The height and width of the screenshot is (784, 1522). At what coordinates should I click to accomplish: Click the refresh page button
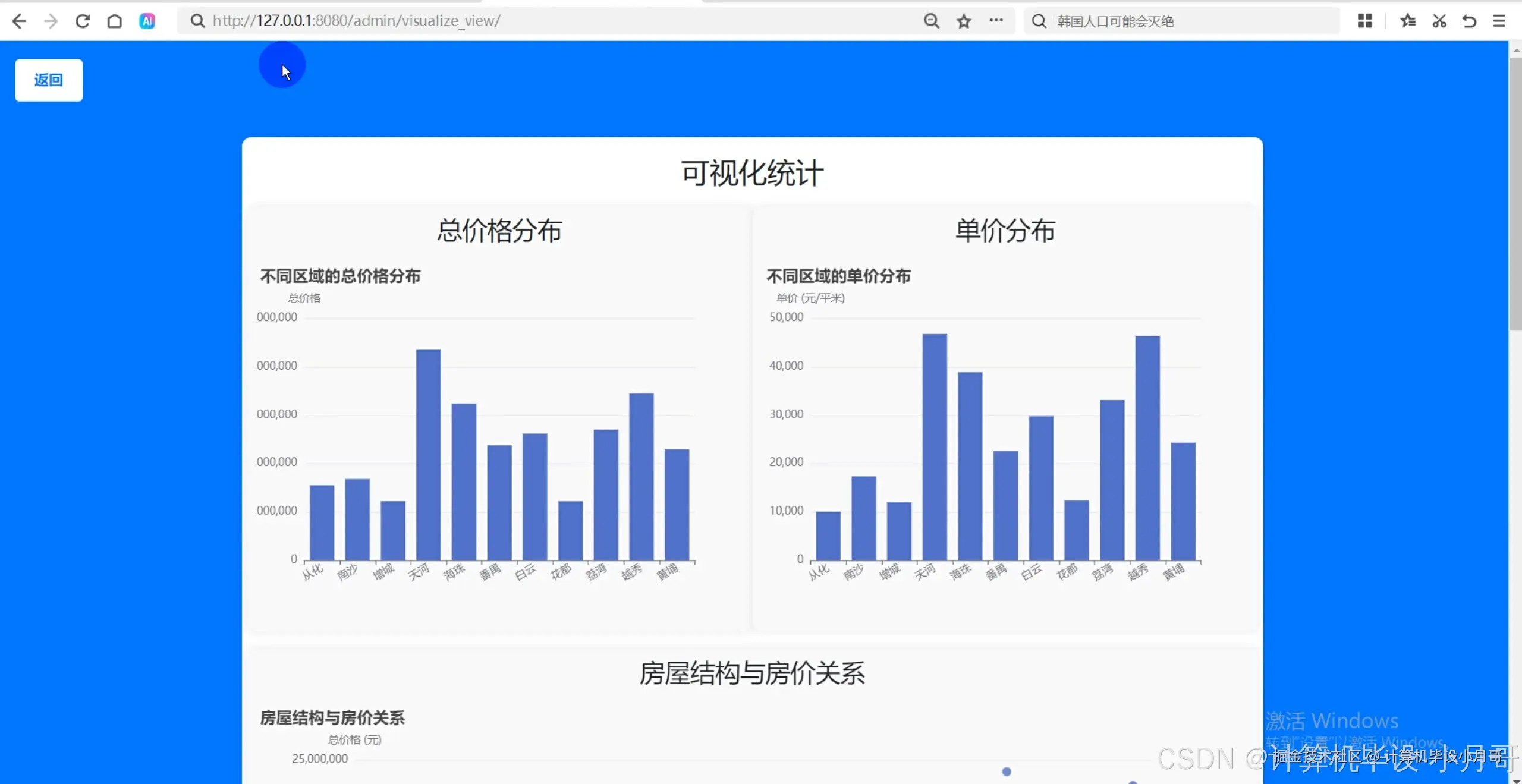[x=83, y=21]
